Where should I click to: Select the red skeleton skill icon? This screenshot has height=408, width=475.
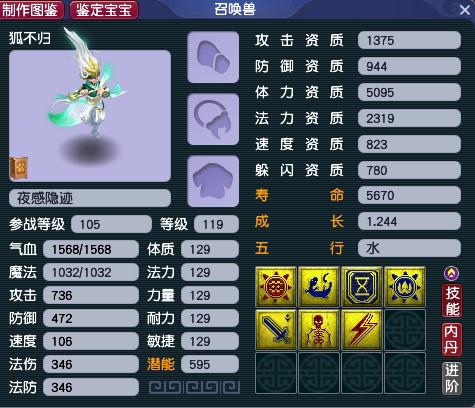point(319,330)
